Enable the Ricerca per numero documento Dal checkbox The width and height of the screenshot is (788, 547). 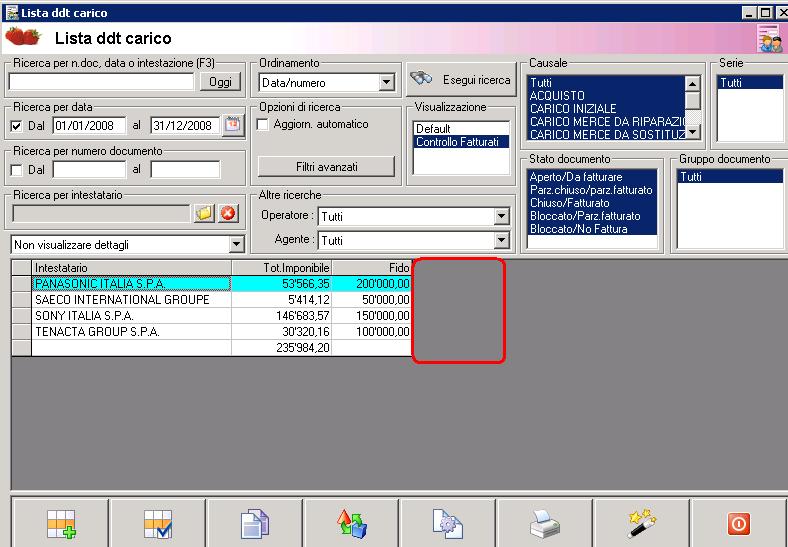16,170
